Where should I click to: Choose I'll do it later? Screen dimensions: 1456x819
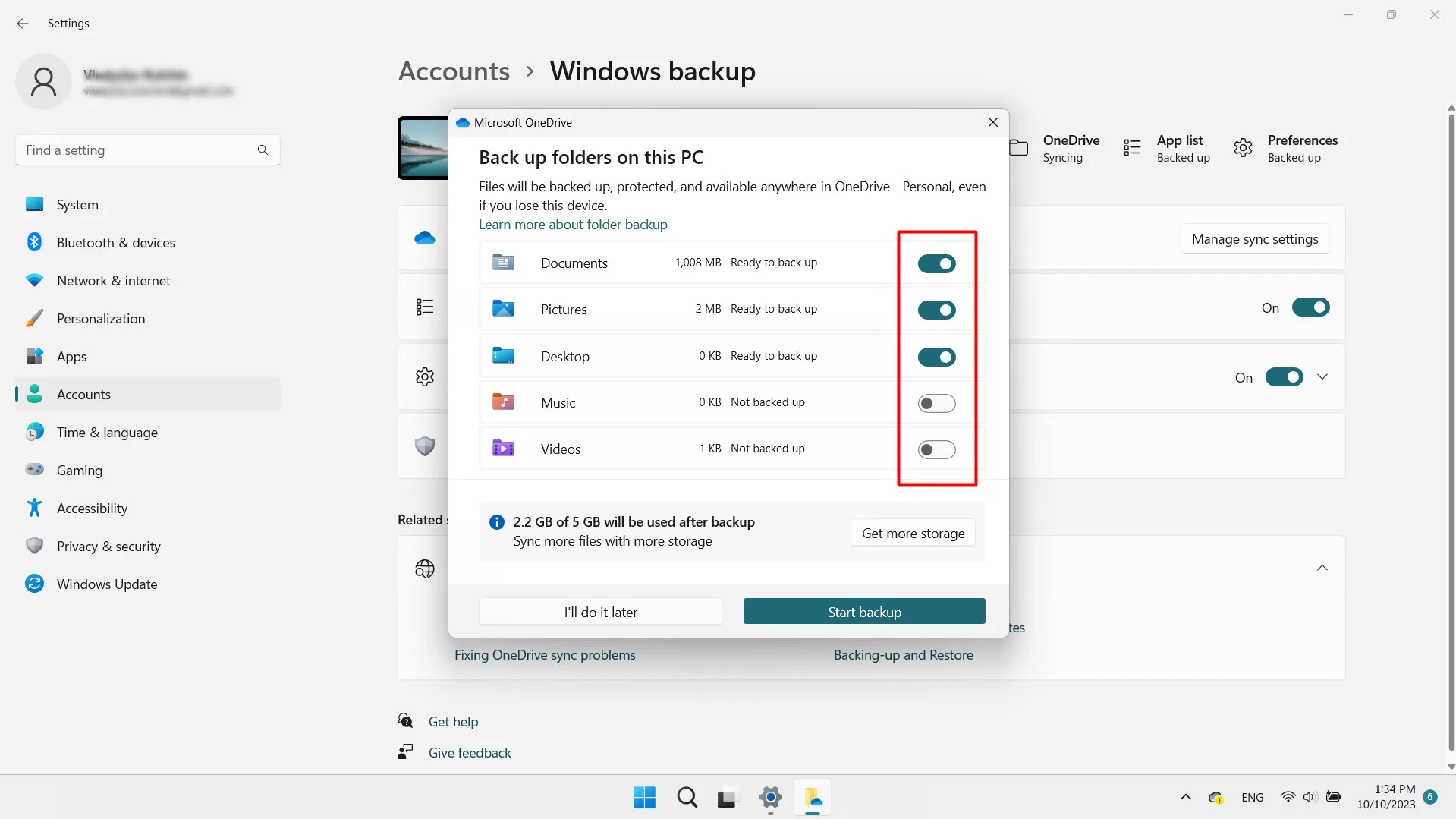600,612
